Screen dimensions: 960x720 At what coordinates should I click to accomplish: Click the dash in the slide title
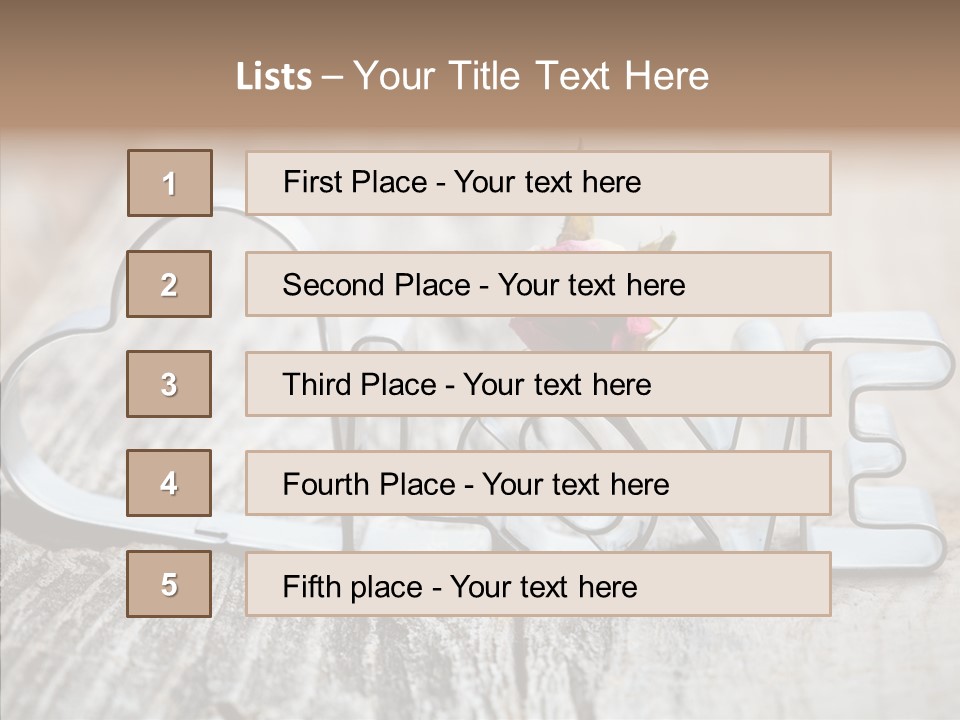pos(332,77)
